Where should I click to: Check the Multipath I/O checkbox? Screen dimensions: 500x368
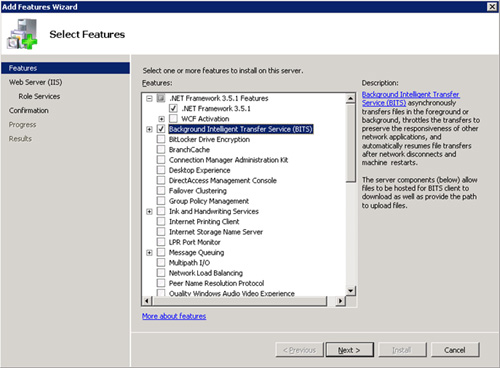(x=161, y=263)
